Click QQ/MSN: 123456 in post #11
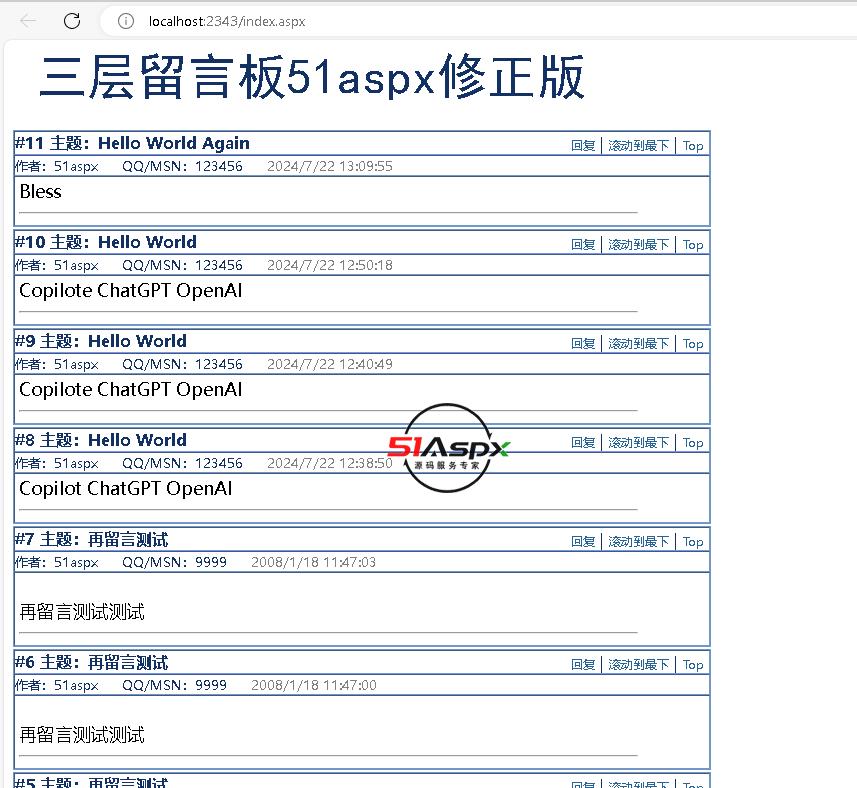This screenshot has height=788, width=857. coord(182,166)
